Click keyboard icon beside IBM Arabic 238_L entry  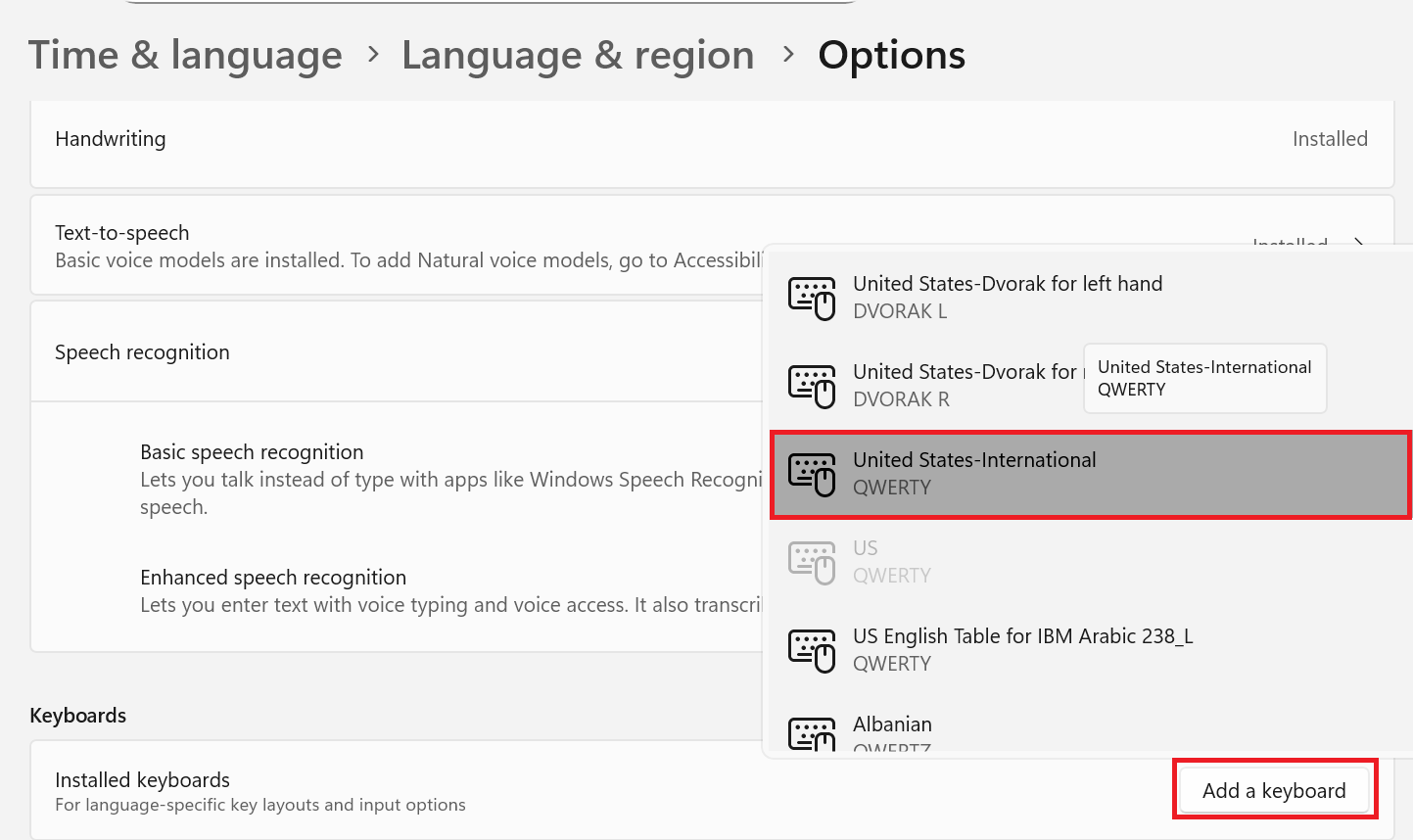[x=812, y=651]
